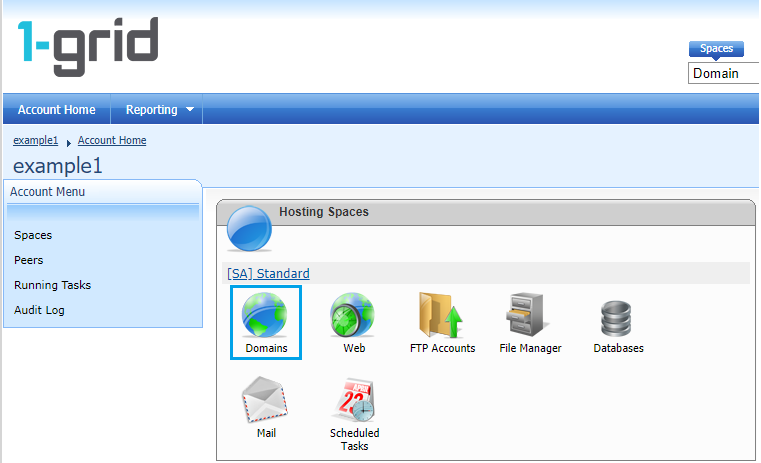761x463 pixels.
Task: Open the [SA] Standard hosting space link
Action: pyautogui.click(x=268, y=274)
